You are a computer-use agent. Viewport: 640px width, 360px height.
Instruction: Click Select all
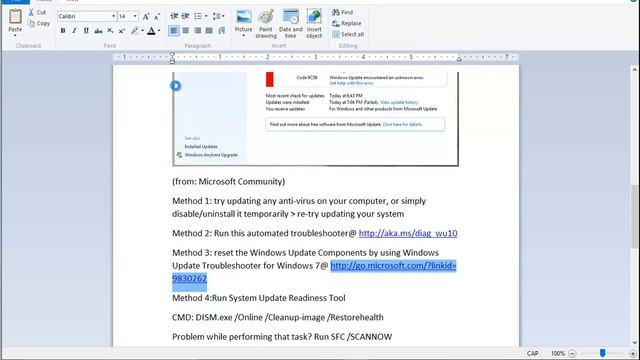pos(348,34)
